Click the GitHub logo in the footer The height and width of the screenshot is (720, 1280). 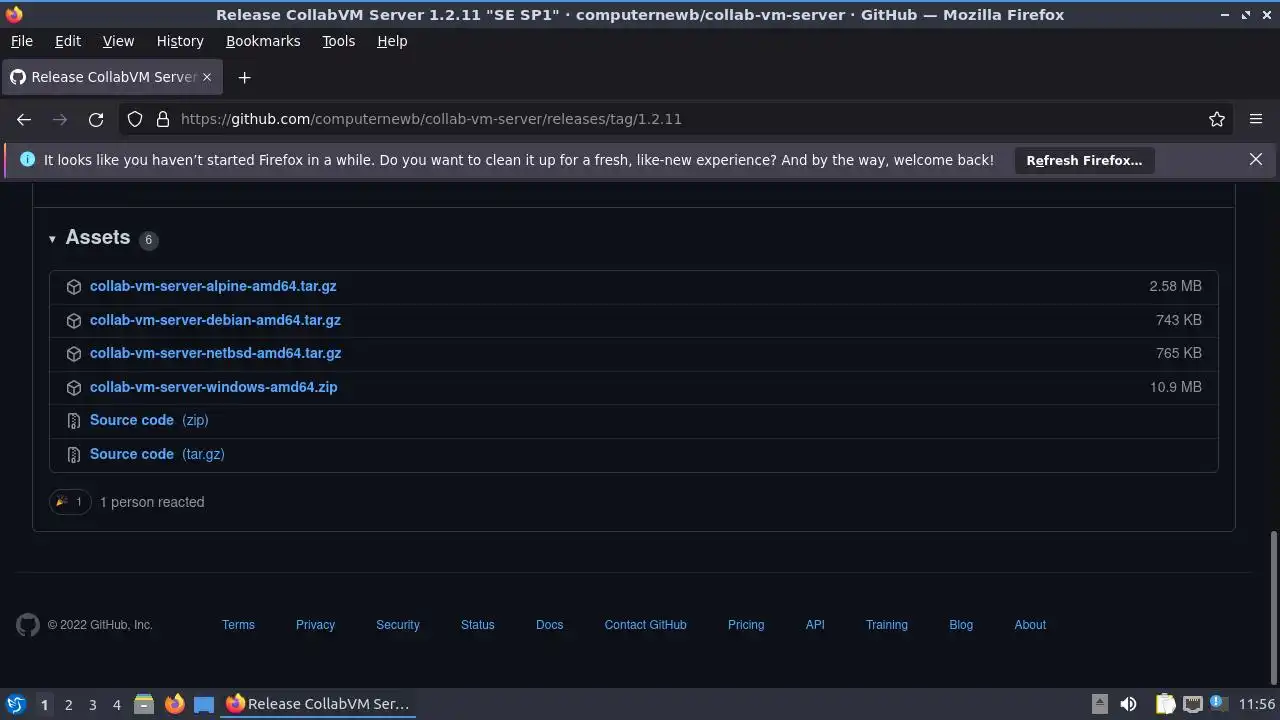pyautogui.click(x=28, y=625)
